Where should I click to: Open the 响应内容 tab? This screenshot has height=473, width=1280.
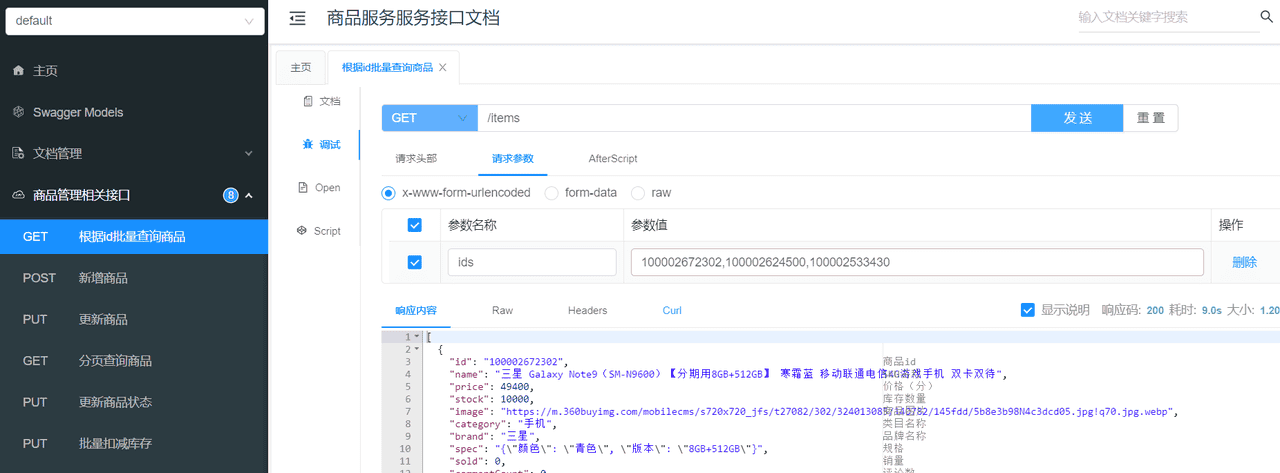tap(416, 310)
